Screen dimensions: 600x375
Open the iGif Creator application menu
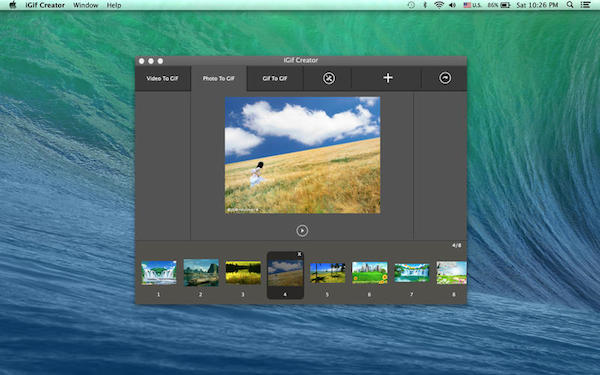pos(45,5)
